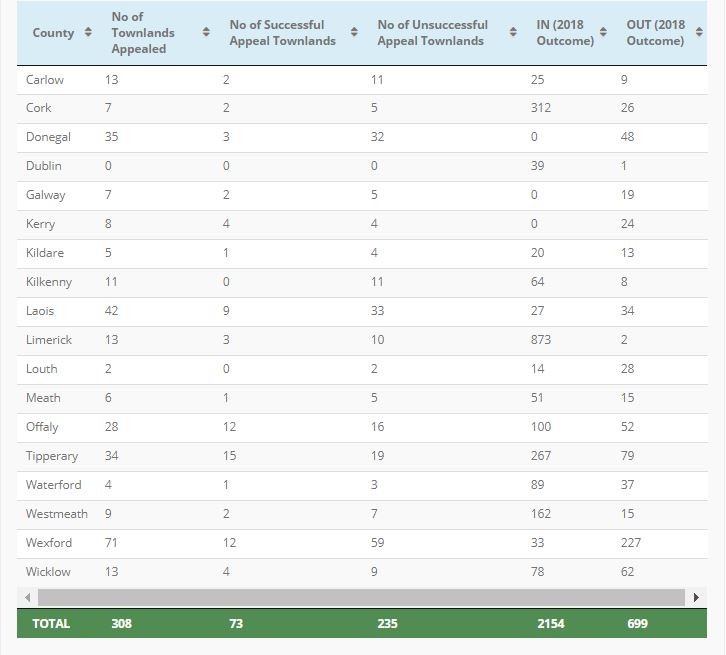
Task: Click the horizontal scrollbar's right arrow
Action: point(696,597)
